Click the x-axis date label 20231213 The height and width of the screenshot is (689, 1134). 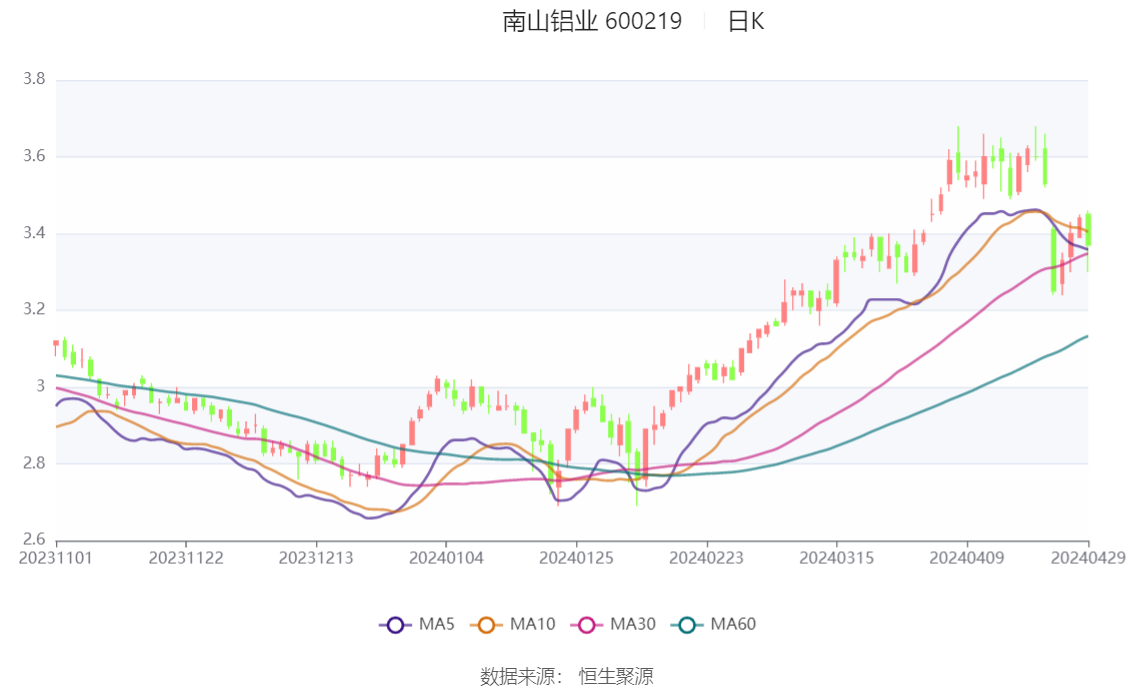click(x=316, y=558)
